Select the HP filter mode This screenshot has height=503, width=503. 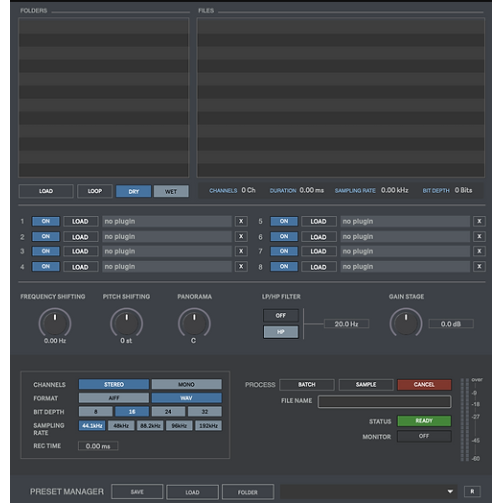click(x=281, y=332)
